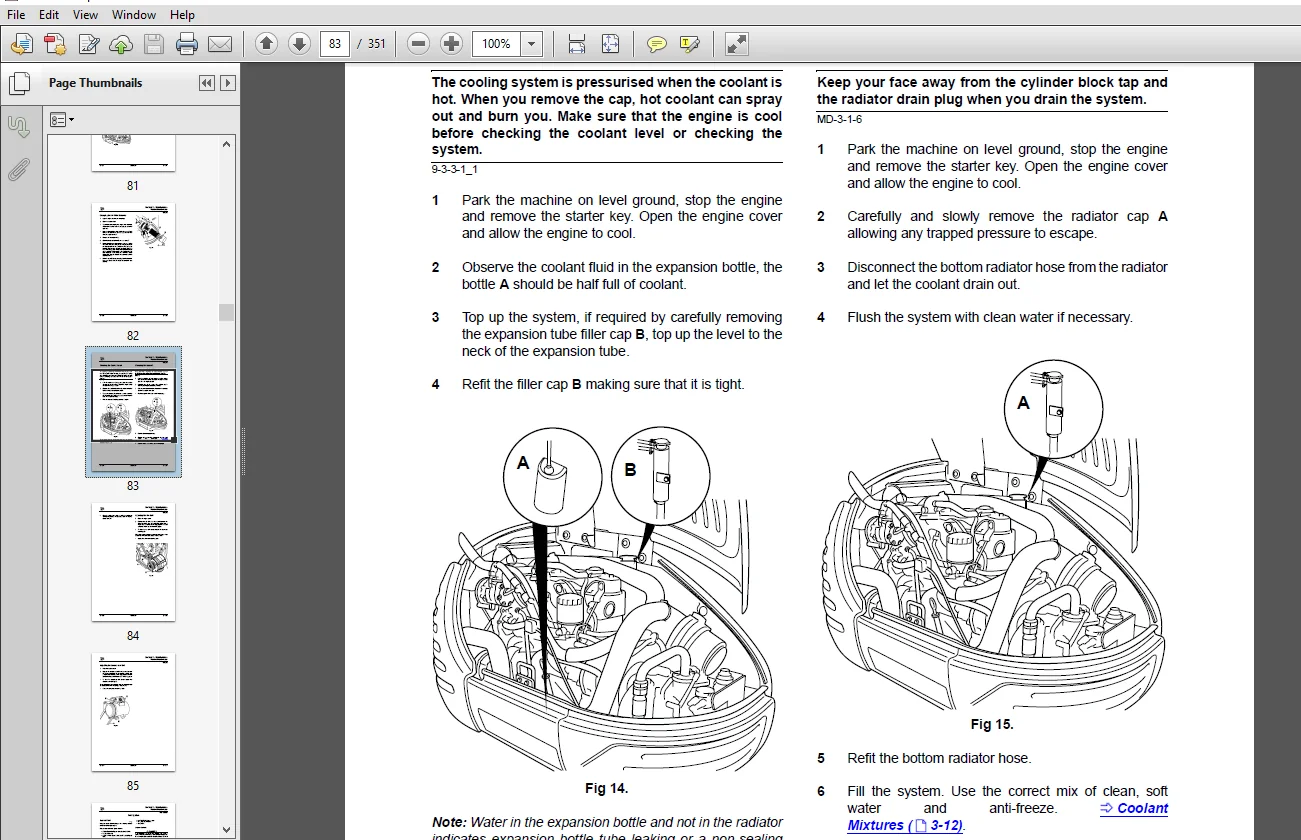The width and height of the screenshot is (1301, 840).
Task: Click the thumbnails panel scroll up arrow
Action: coord(227,145)
